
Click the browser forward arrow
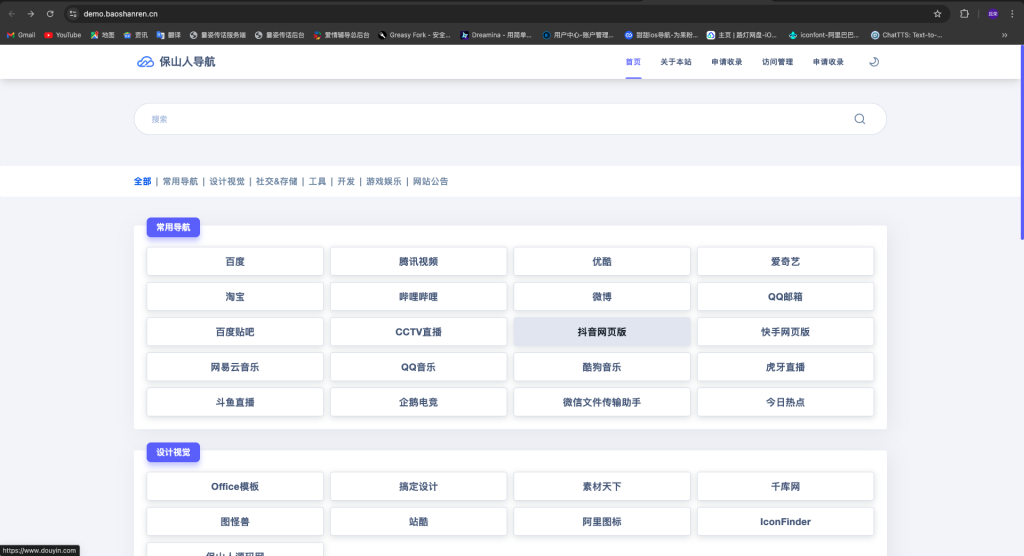31,14
